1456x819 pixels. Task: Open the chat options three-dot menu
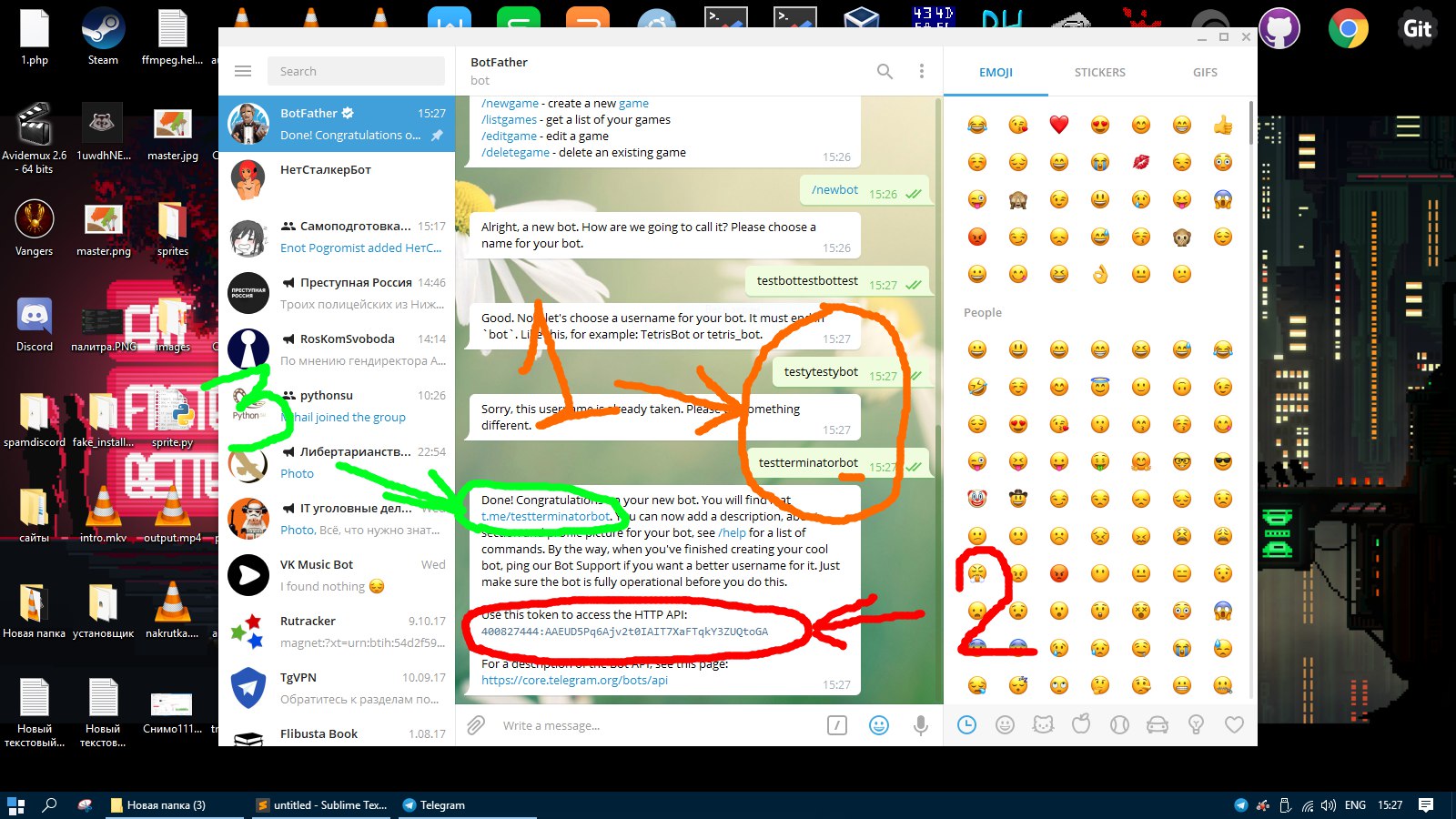pyautogui.click(x=922, y=71)
